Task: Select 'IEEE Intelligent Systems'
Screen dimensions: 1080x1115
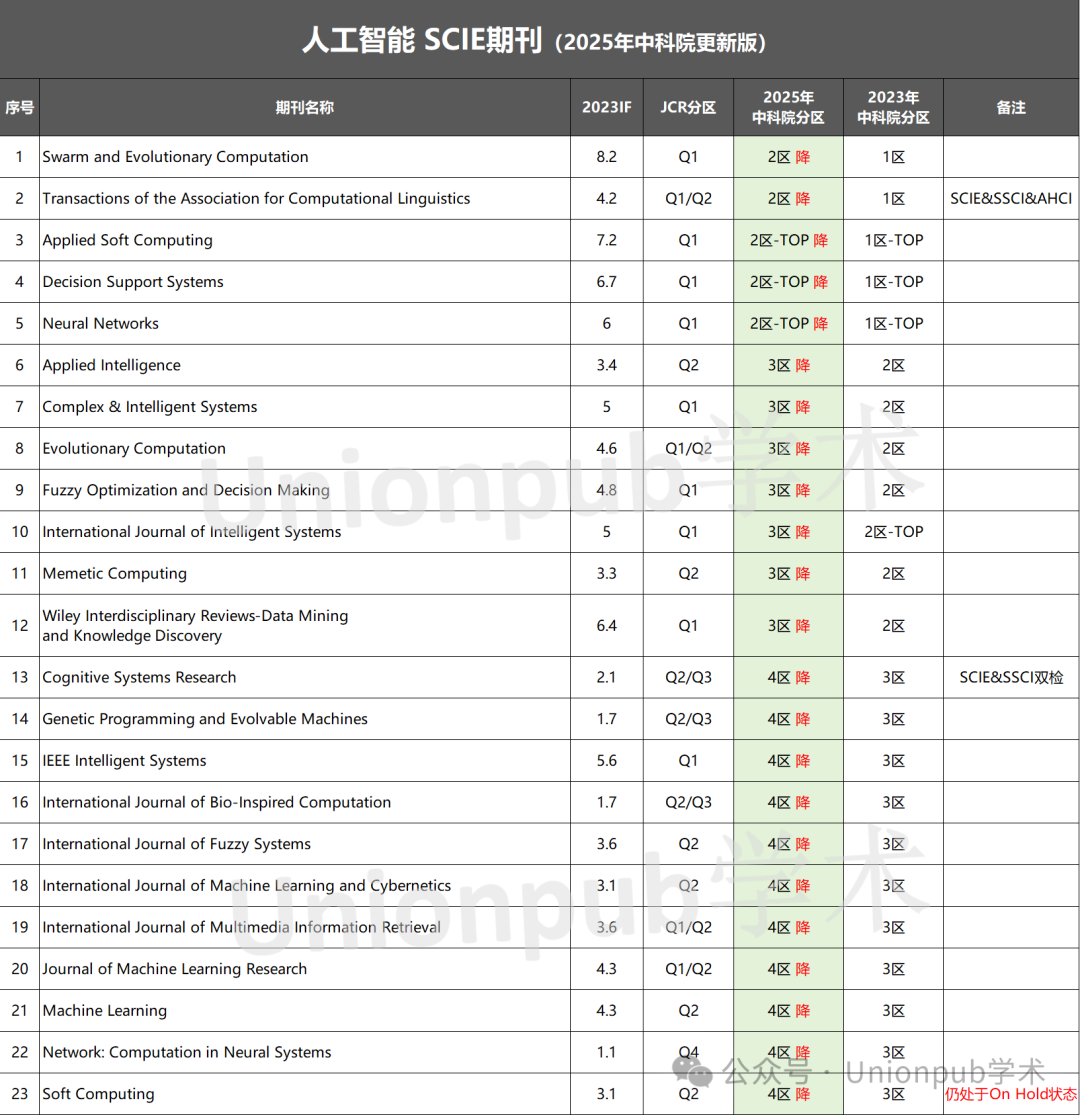Action: (124, 760)
